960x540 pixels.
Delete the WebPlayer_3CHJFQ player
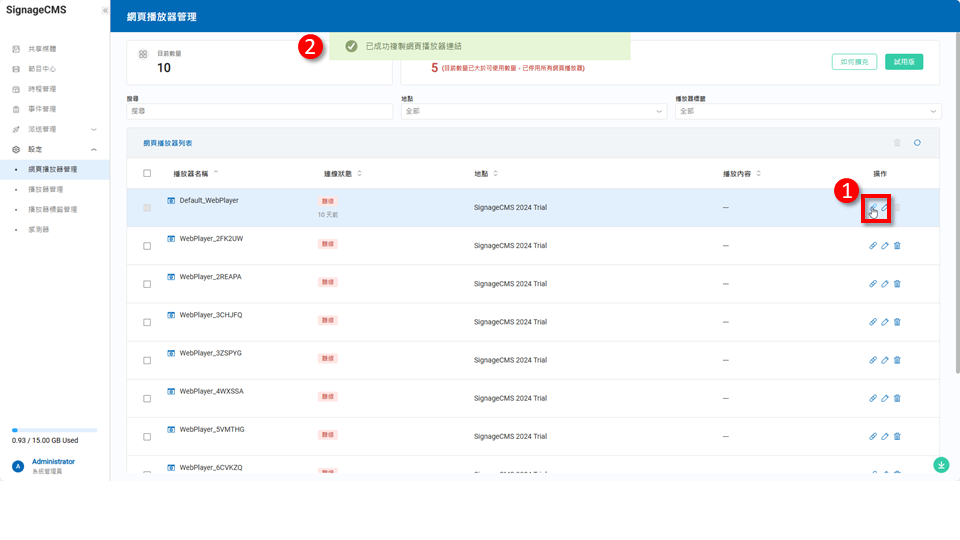(x=897, y=322)
